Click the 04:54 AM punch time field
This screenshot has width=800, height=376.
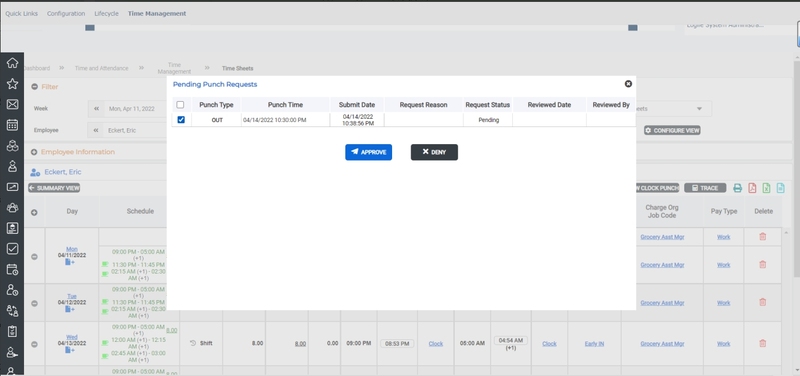[x=510, y=340]
